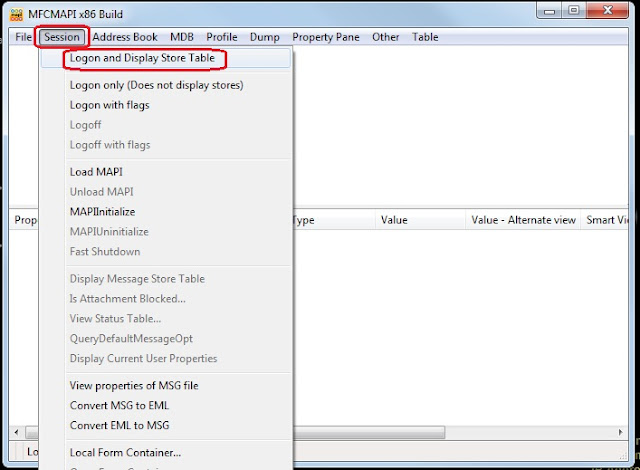Click View Status Table... entry
640x470 pixels.
click(166, 319)
